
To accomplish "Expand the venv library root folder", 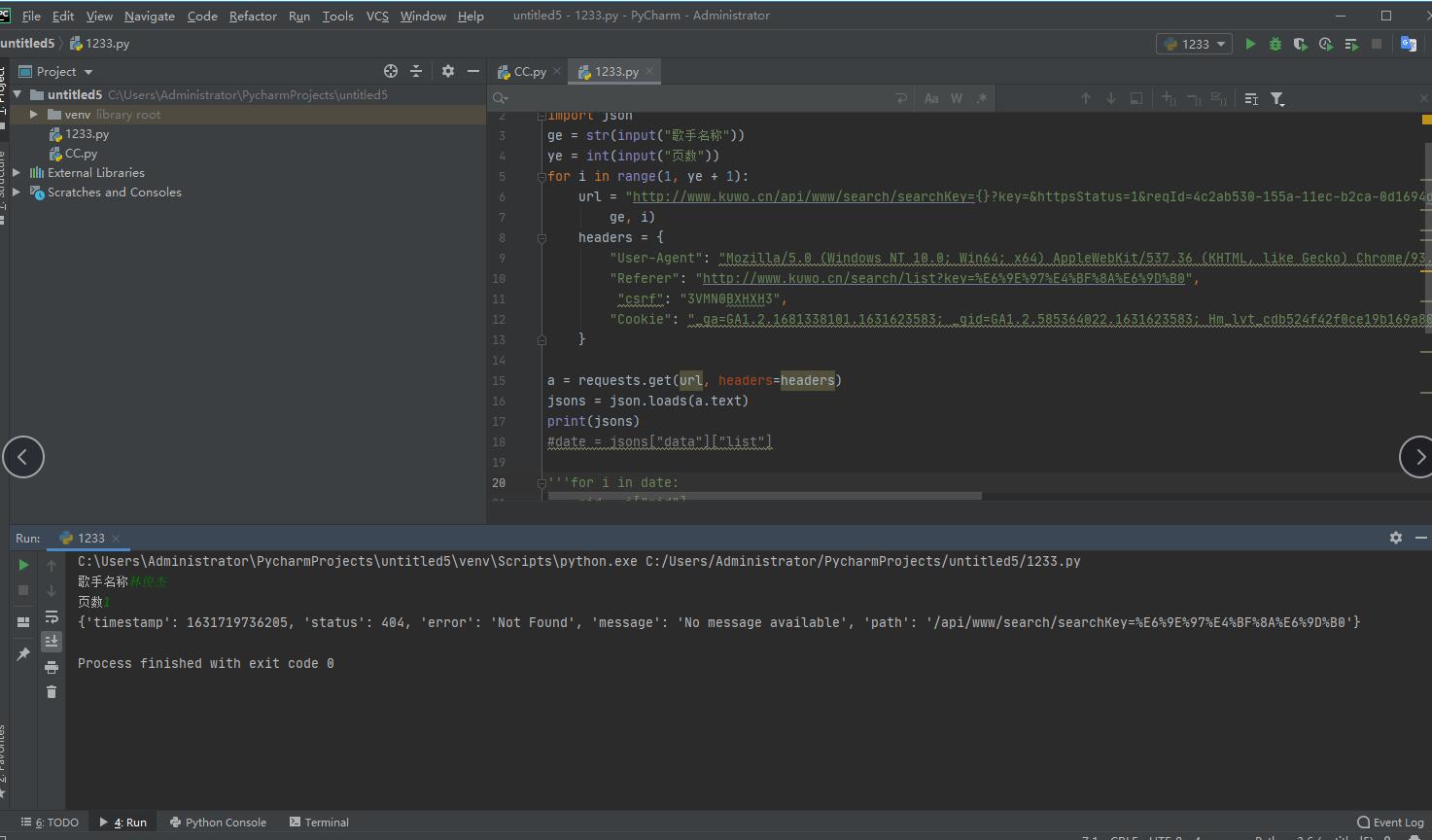I will click(34, 115).
